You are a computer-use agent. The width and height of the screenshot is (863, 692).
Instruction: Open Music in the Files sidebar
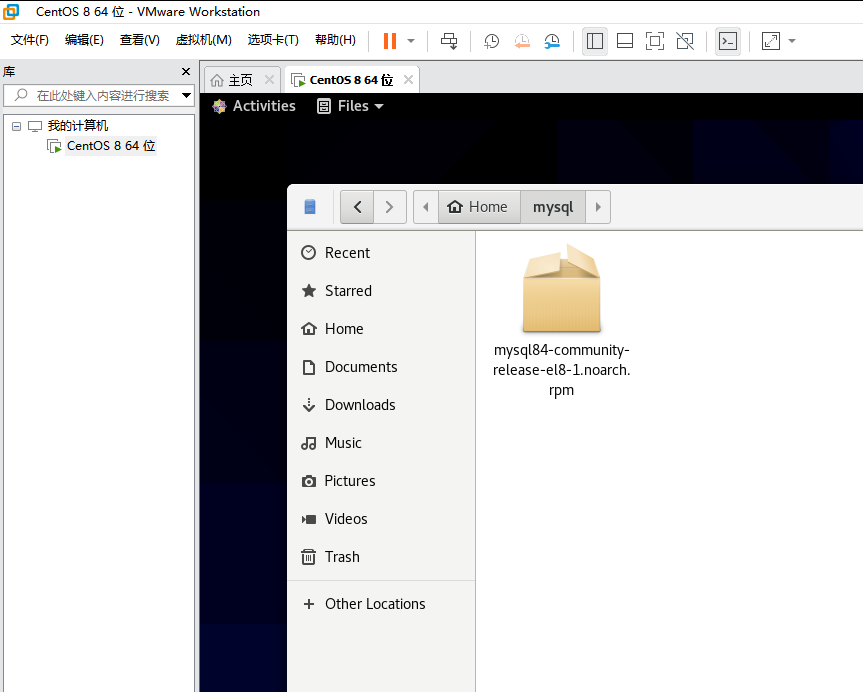pos(381,443)
